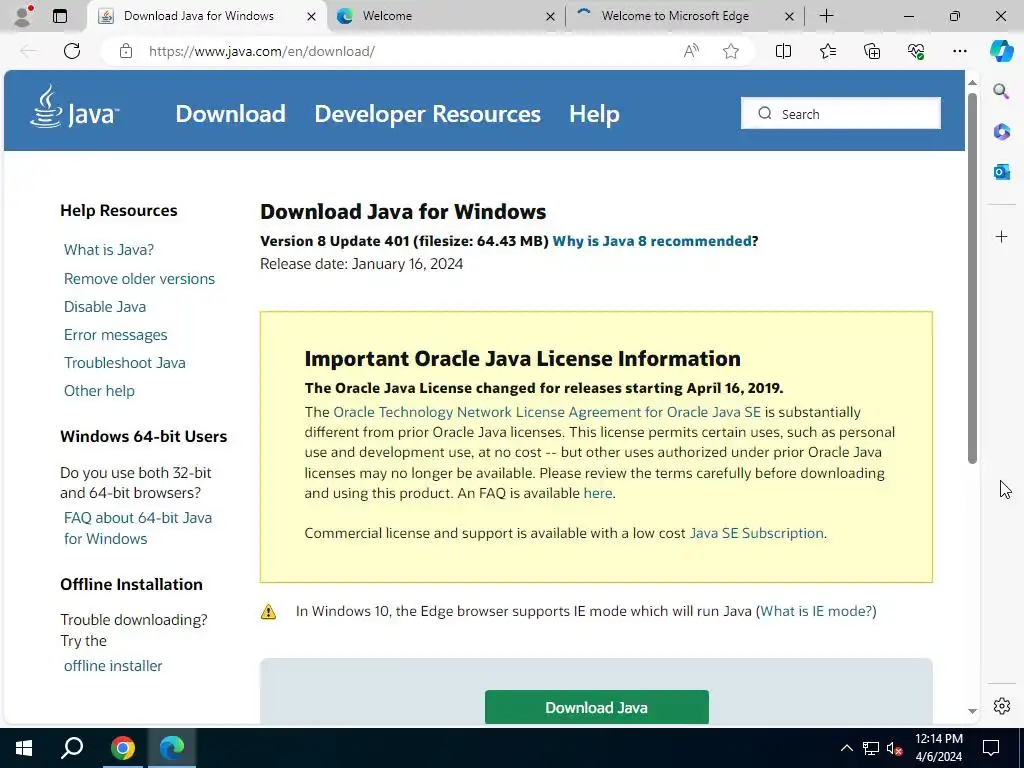The image size is (1024, 768).
Task: Refresh the page with the reload icon
Action: [72, 51]
